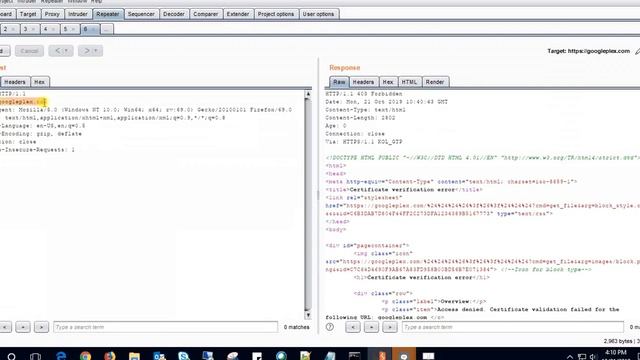This screenshot has height=360, width=640.
Task: Click the plus button in response search bar
Action: (371, 327)
